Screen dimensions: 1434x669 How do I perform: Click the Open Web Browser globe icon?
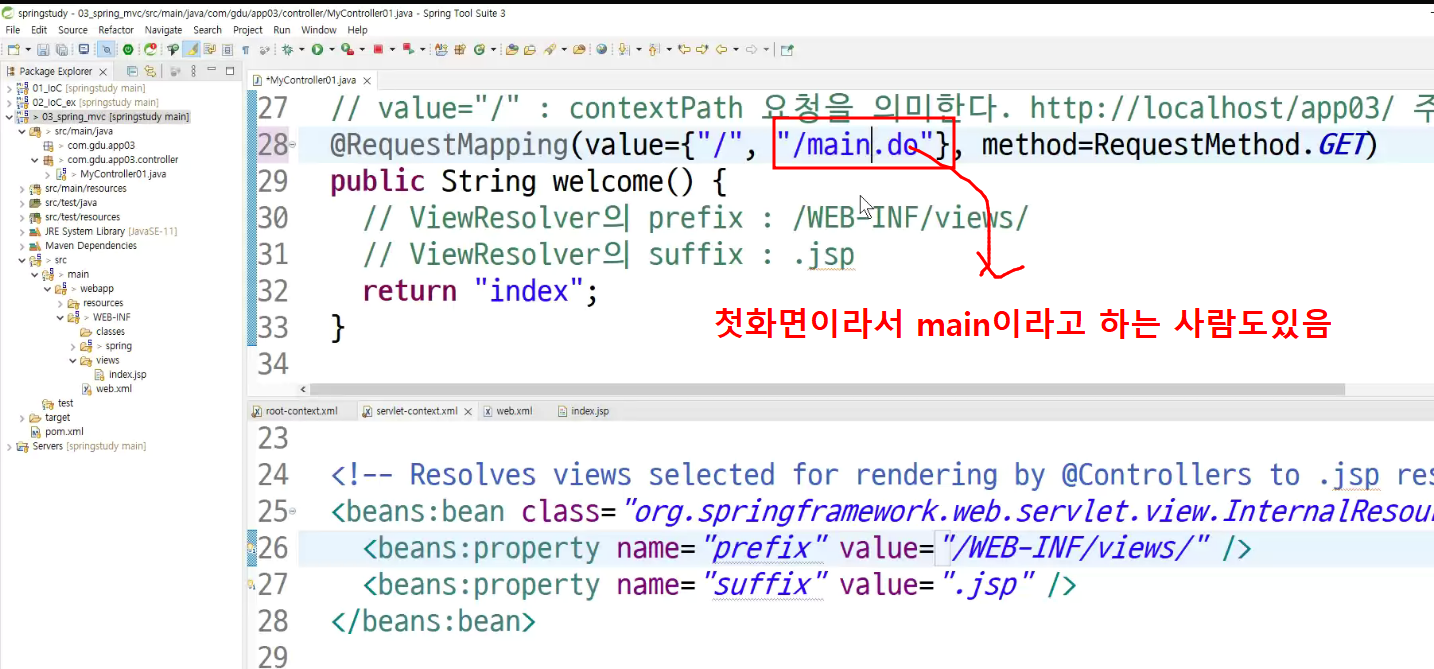point(601,49)
